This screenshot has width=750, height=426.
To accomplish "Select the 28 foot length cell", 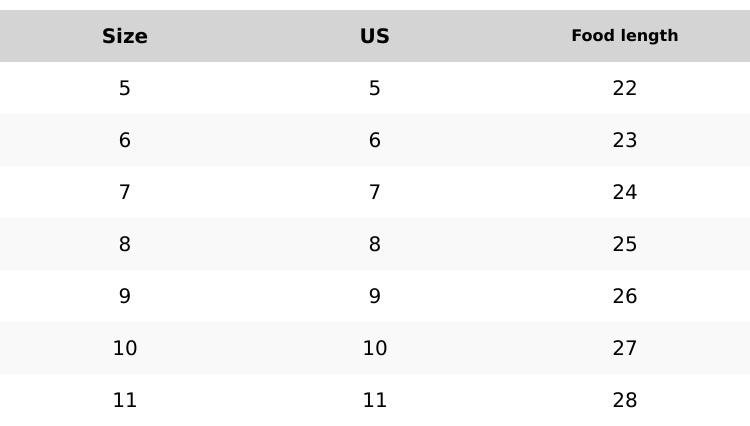I will [x=625, y=400].
